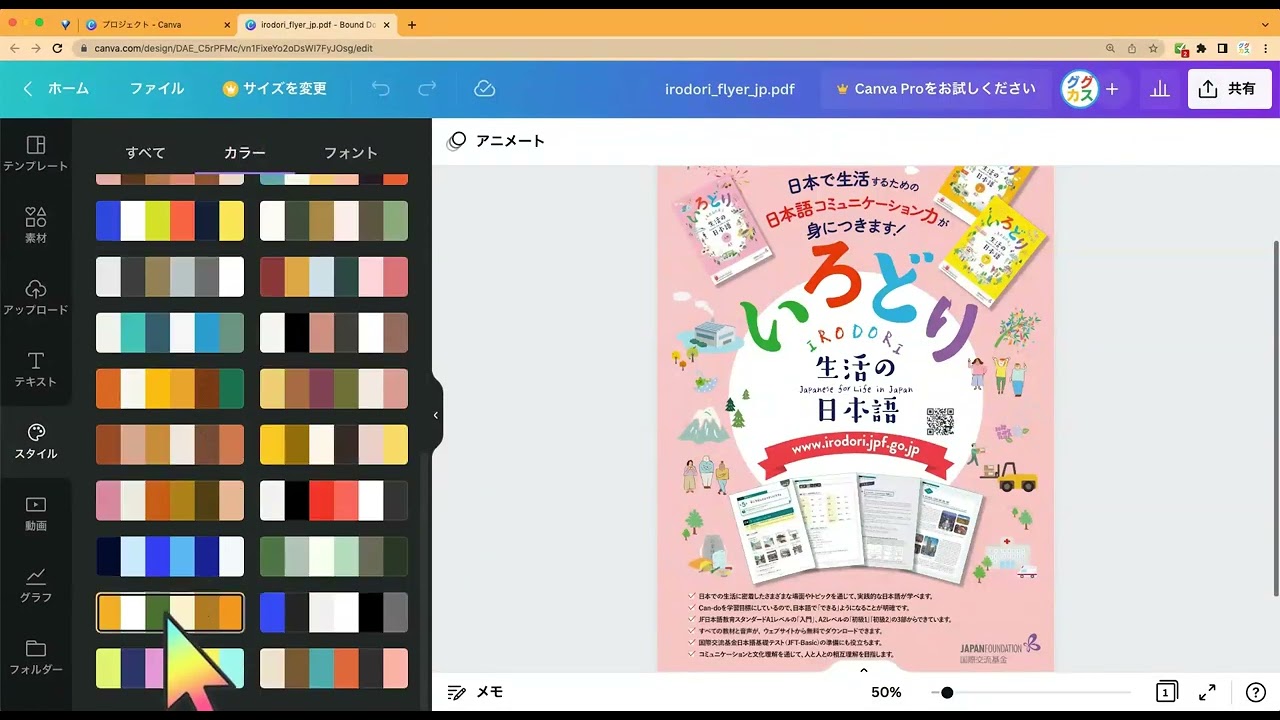This screenshot has width=1280, height=720.
Task: Switch to the すべて tab
Action: pos(145,153)
